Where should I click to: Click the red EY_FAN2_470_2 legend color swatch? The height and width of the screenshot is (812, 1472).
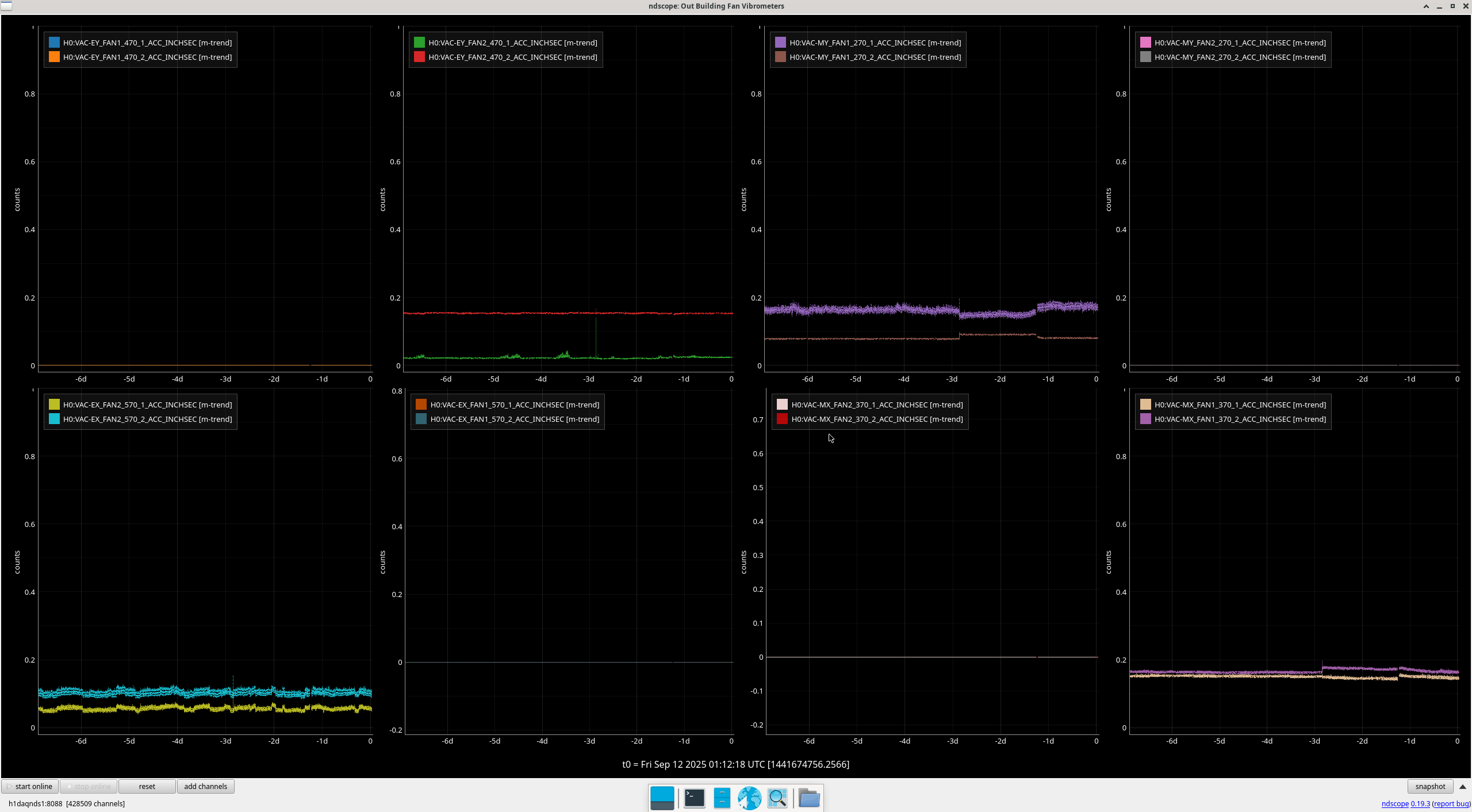[x=419, y=57]
